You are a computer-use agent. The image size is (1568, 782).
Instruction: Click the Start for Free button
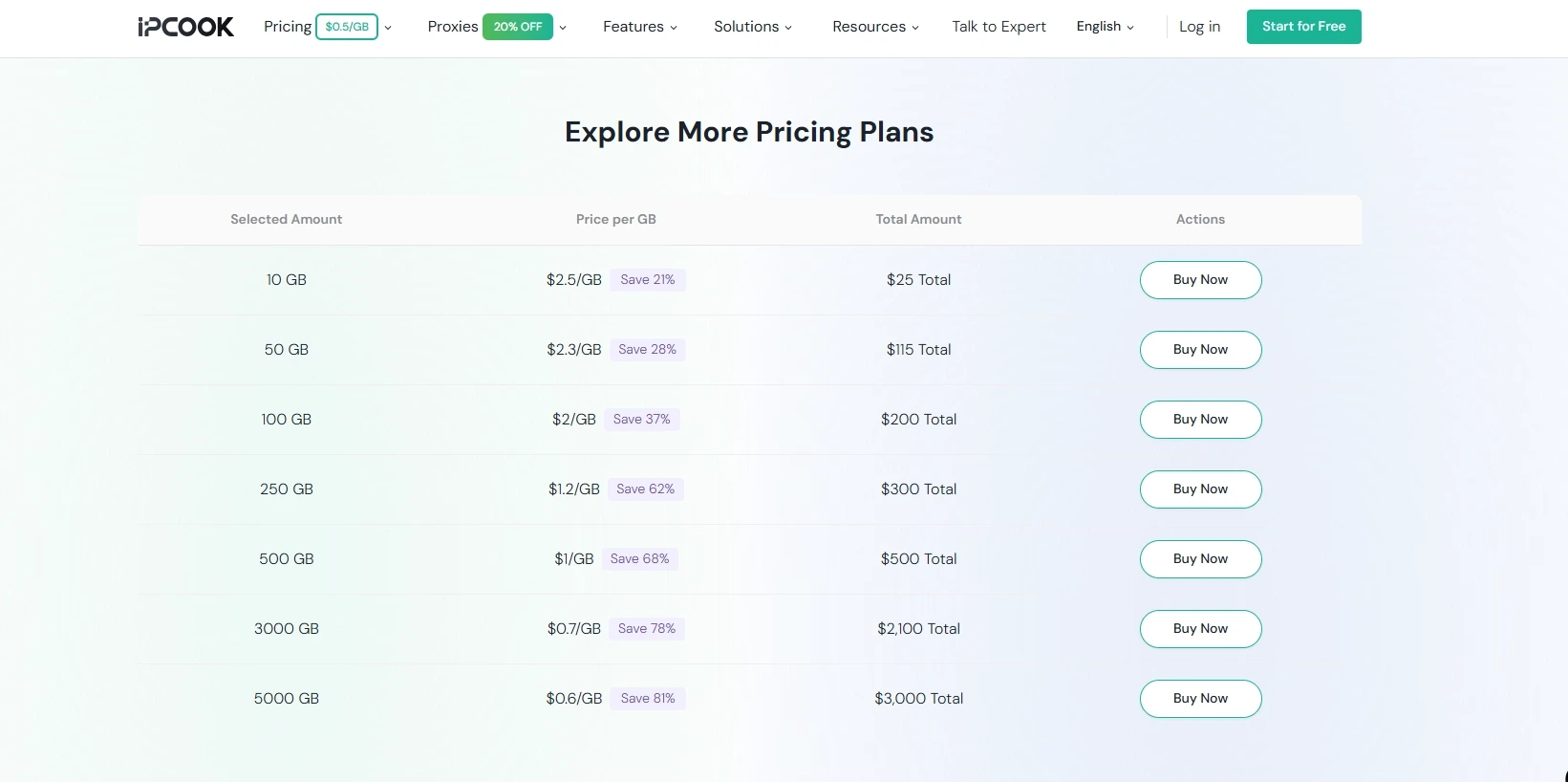point(1303,27)
